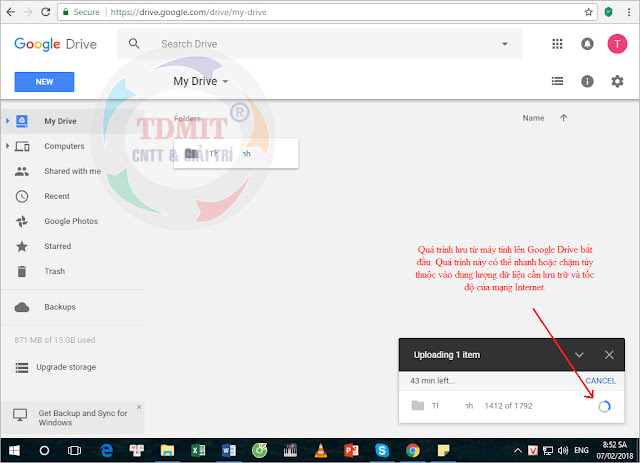Image resolution: width=640 pixels, height=463 pixels.
Task: Go to Google Photos
Action: pyautogui.click(x=73, y=221)
